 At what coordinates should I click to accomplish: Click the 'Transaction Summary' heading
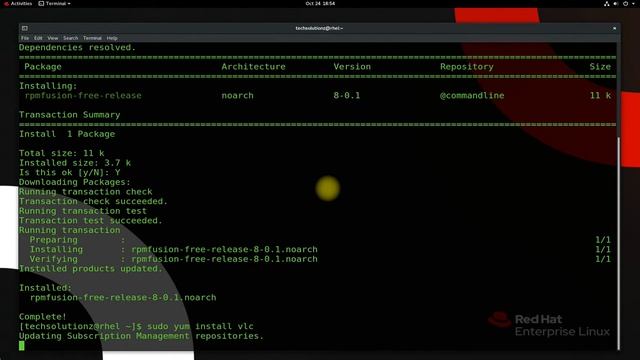[70, 115]
